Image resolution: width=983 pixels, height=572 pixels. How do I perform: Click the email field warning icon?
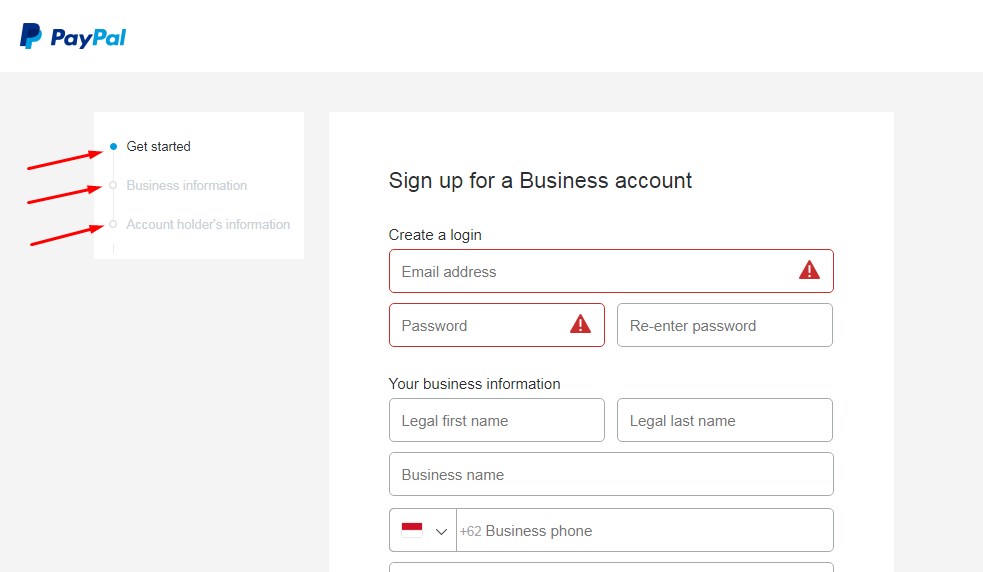[x=809, y=270]
